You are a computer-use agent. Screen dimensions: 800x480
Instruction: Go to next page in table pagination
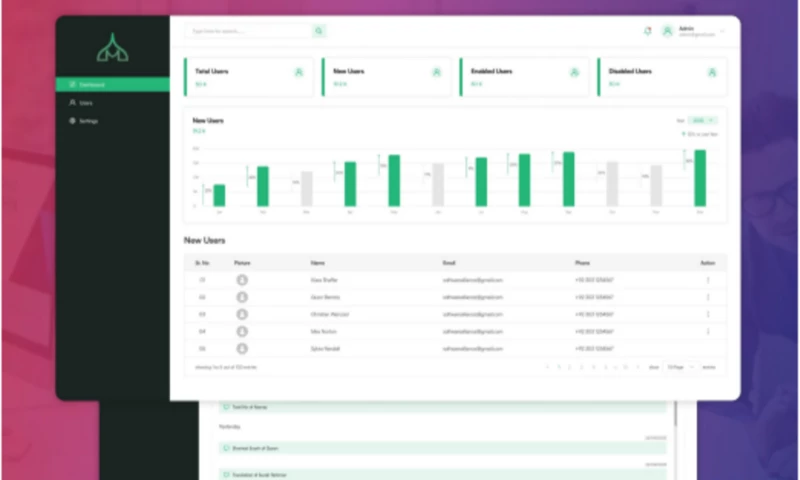638,367
